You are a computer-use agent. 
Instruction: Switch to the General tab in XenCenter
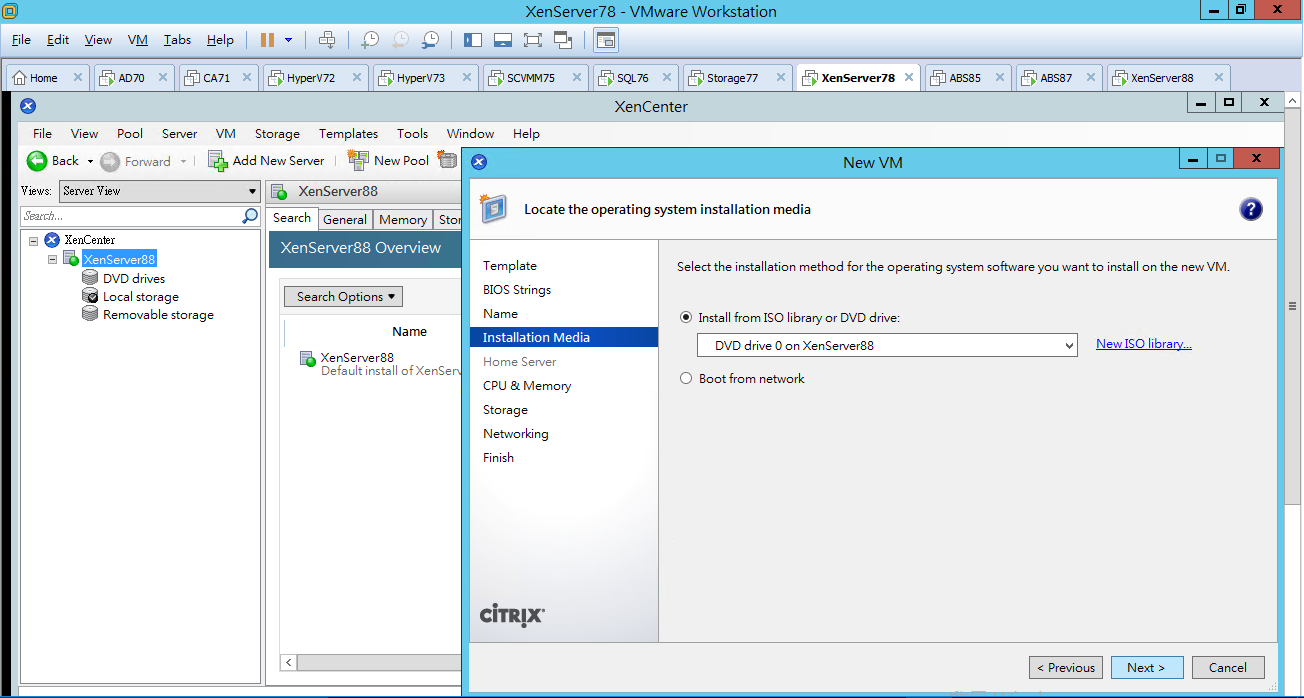(x=345, y=220)
